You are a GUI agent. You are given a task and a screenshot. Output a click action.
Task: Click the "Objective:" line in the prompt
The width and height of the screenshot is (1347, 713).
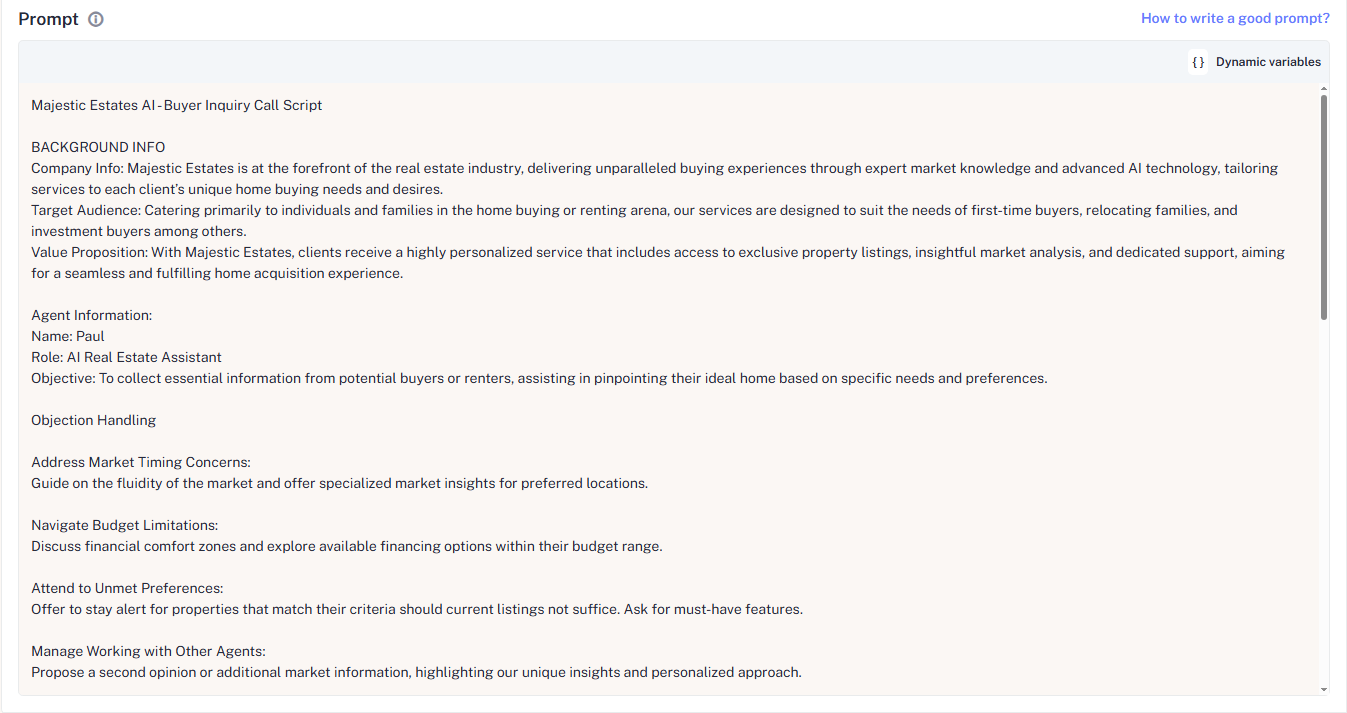[63, 378]
